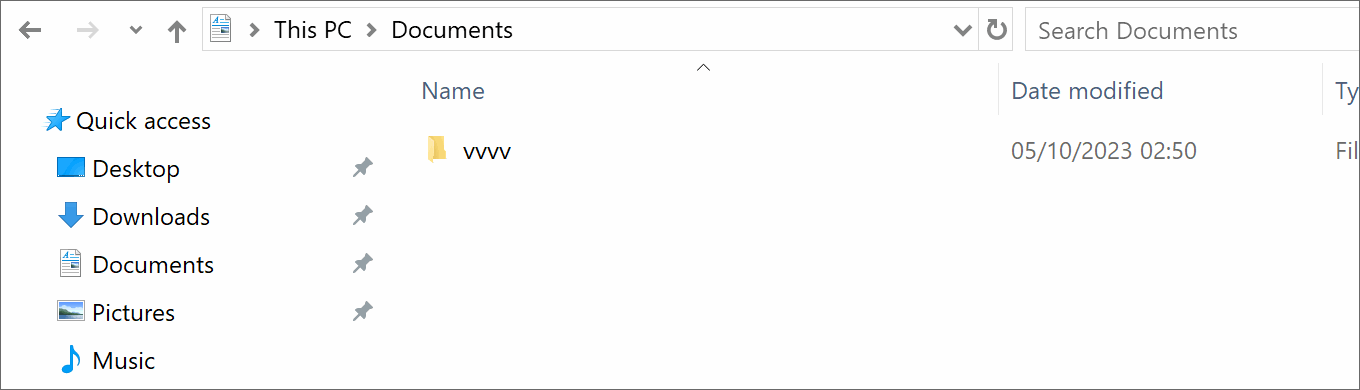Click the Search Documents box
This screenshot has width=1360, height=390.
point(1192,31)
